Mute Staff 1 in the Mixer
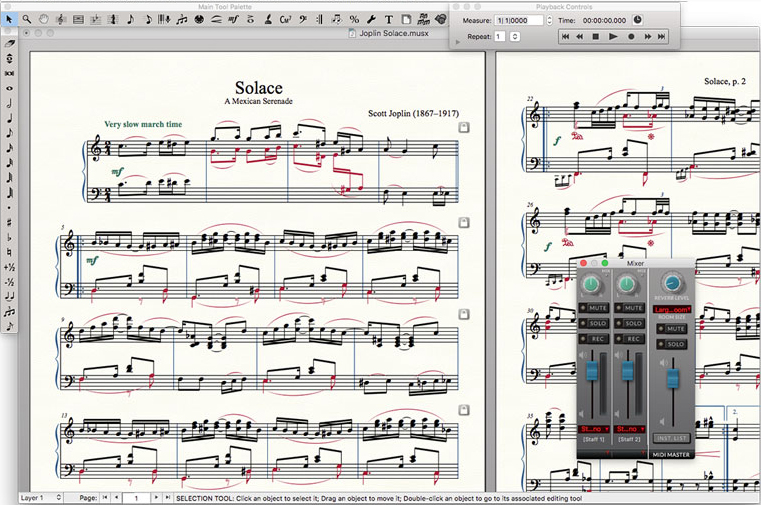The image size is (761, 505). [598, 308]
